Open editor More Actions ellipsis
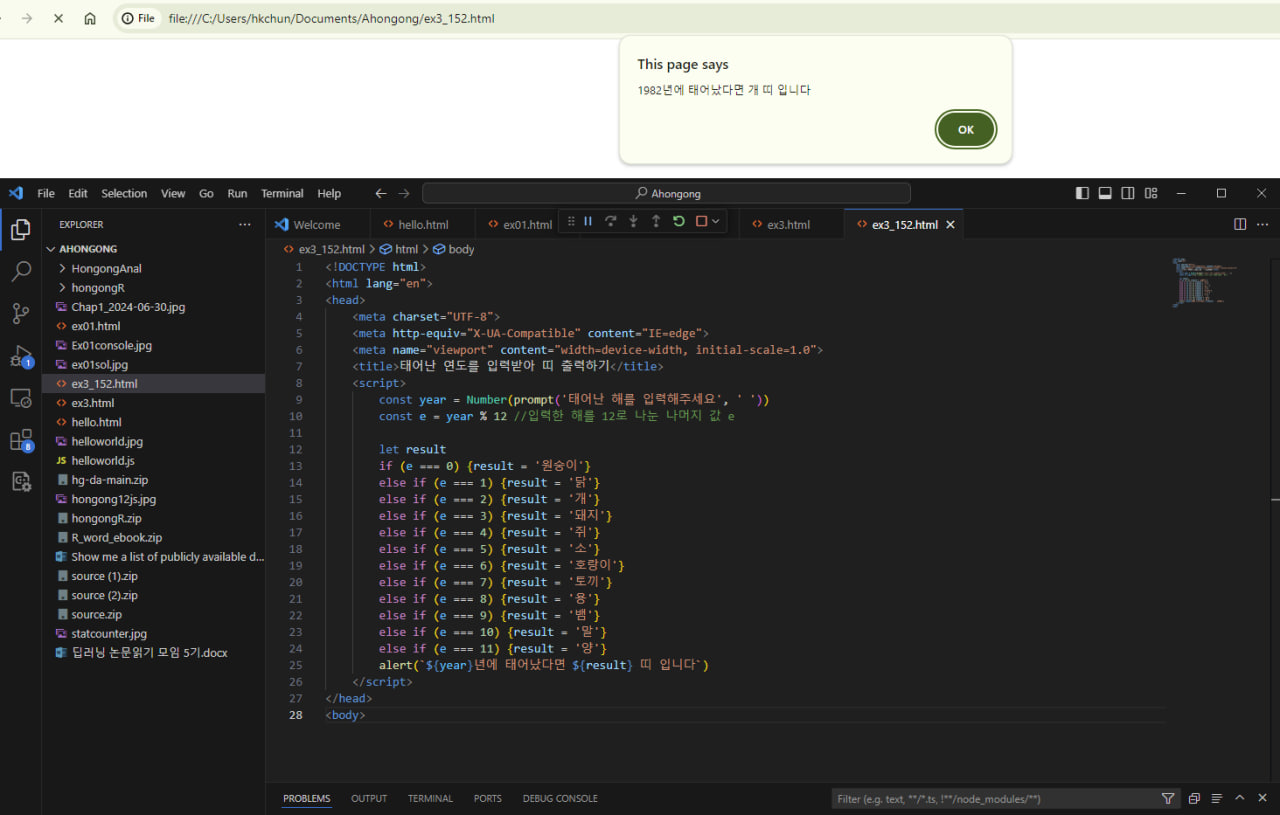The image size is (1280, 815). (1263, 224)
